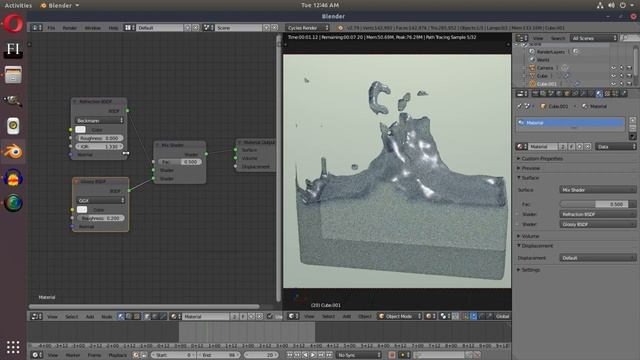
Task: Open Physics properties tab icon
Action: 623,94
